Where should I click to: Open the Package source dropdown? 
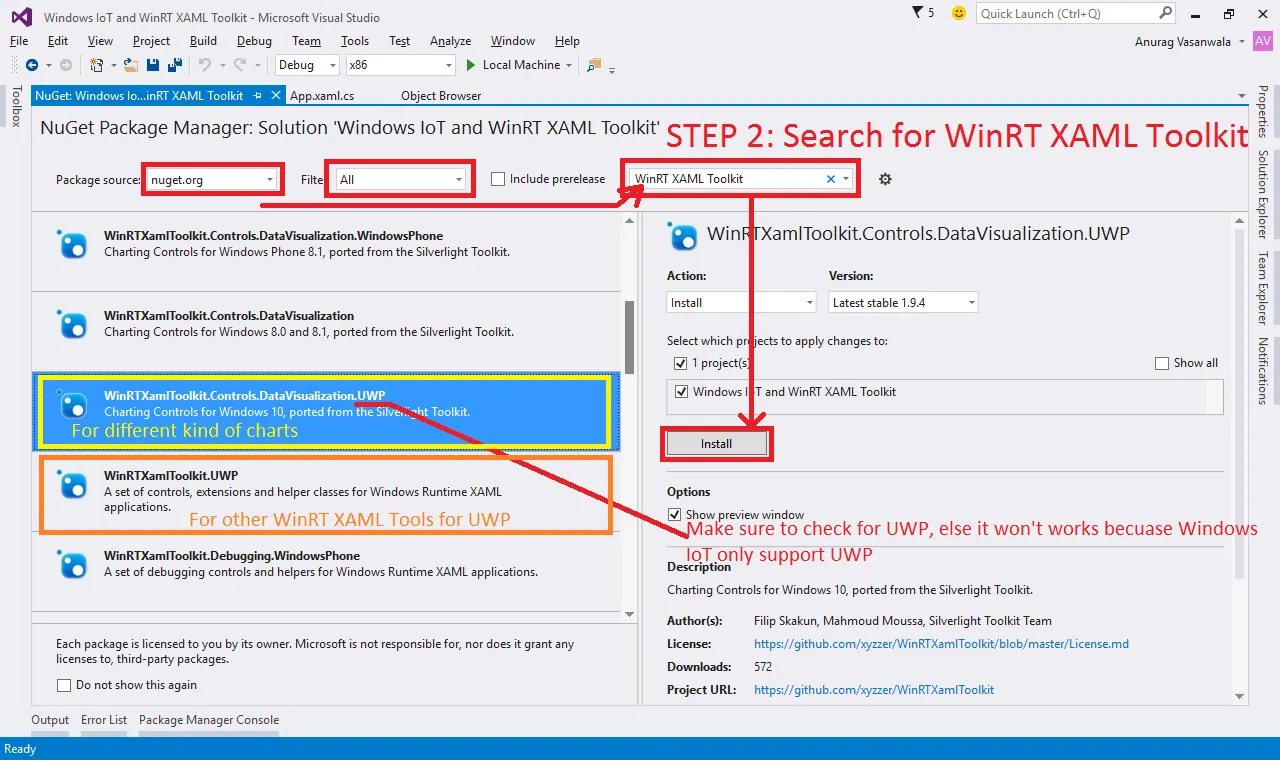point(212,180)
